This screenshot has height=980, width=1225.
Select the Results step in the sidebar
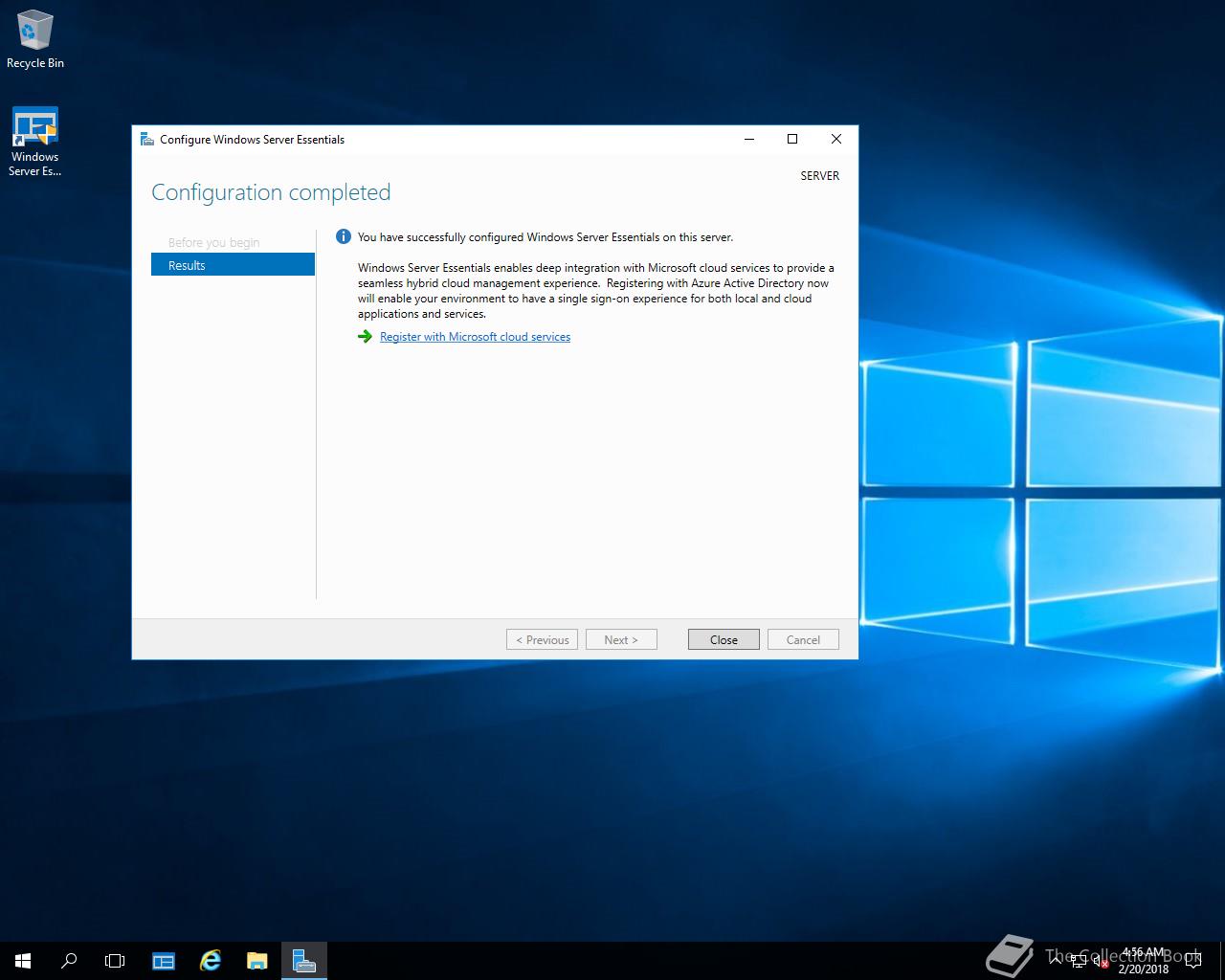(233, 265)
